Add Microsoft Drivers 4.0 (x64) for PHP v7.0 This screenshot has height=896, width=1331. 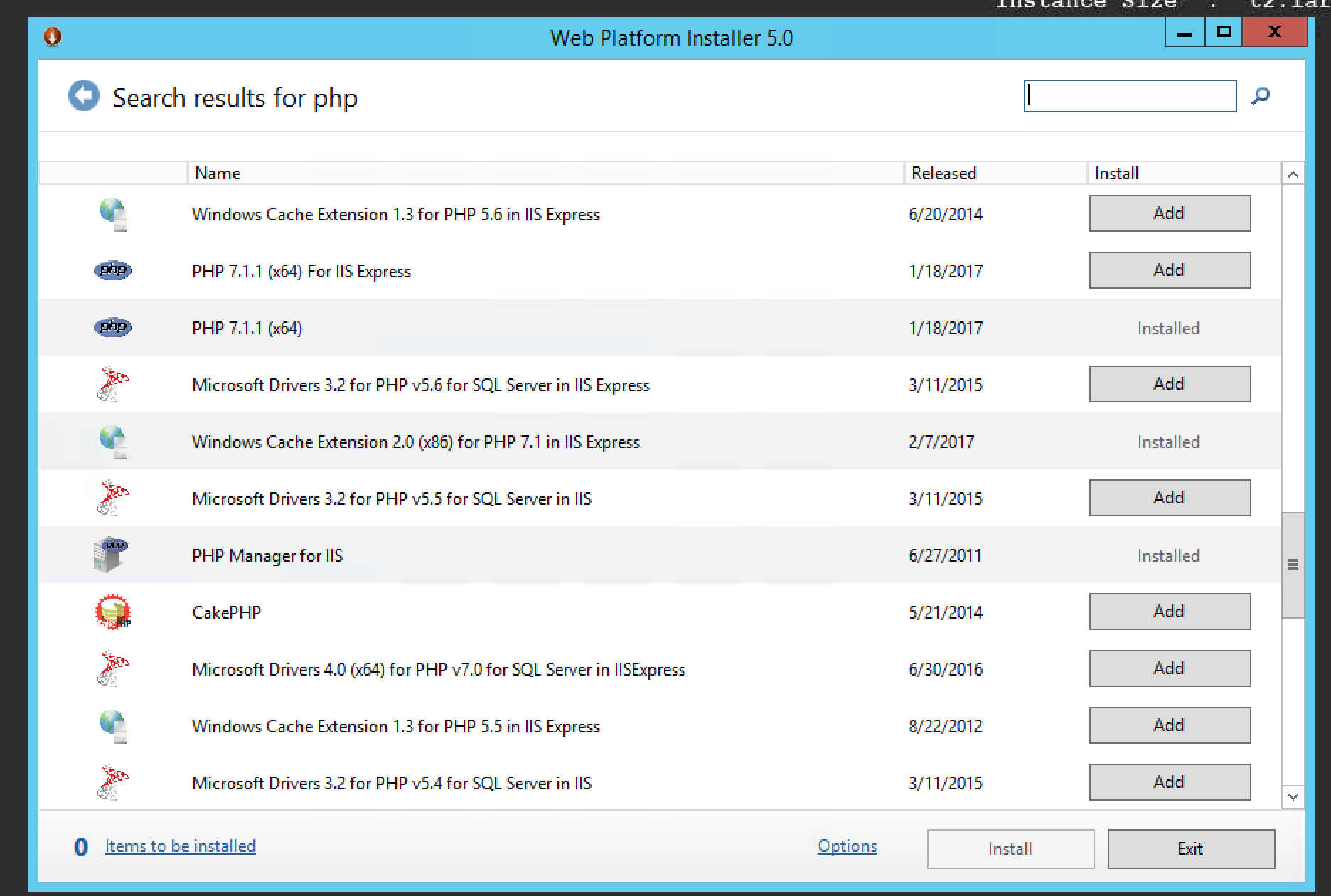pos(1170,668)
